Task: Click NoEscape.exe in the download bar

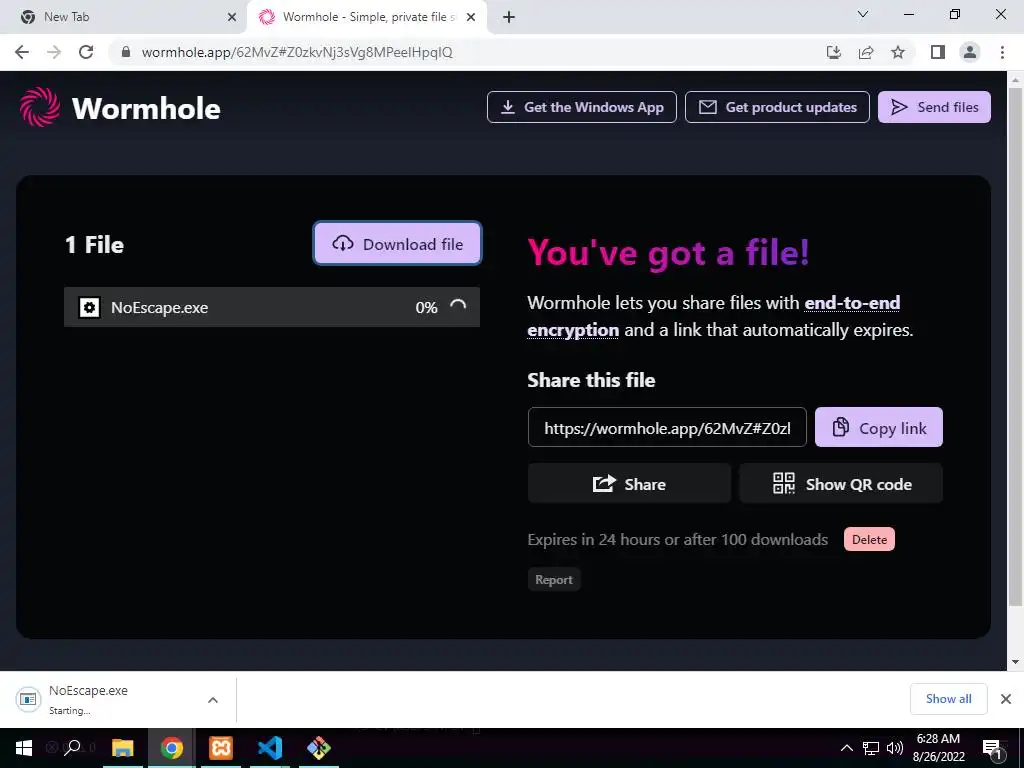Action: [88, 690]
